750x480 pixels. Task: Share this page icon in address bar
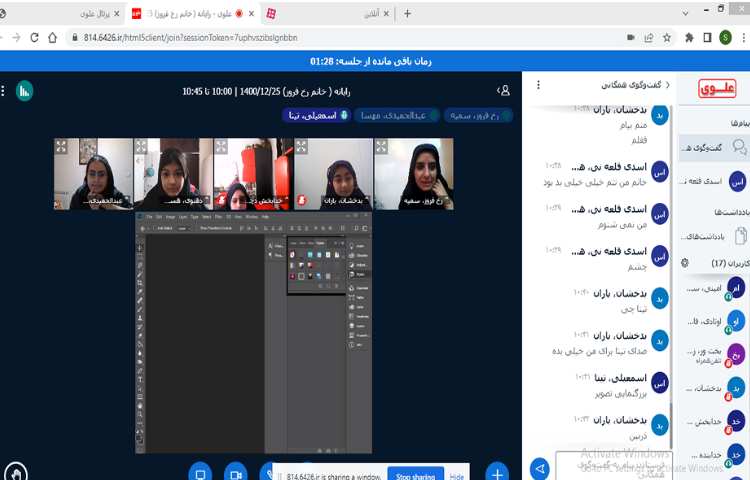[649, 37]
